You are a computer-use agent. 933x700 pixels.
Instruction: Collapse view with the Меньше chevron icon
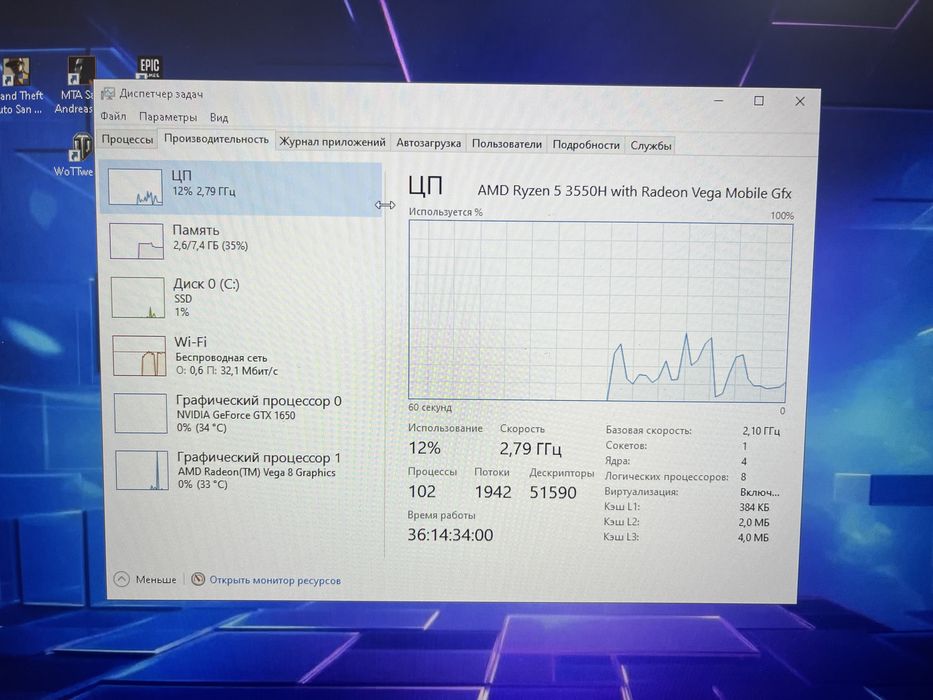pyautogui.click(x=121, y=579)
